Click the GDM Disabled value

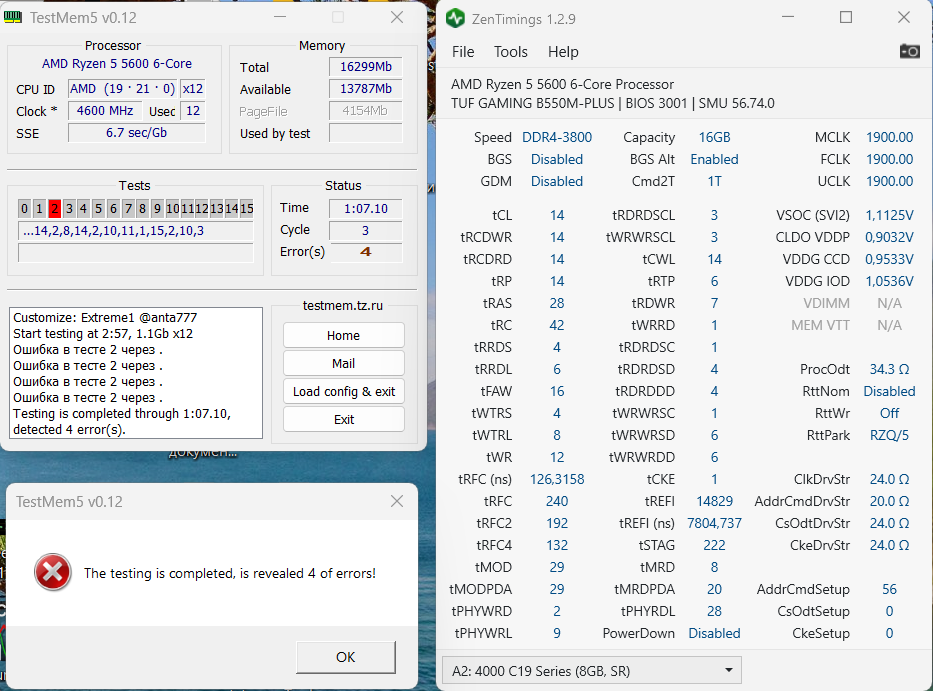(x=557, y=182)
